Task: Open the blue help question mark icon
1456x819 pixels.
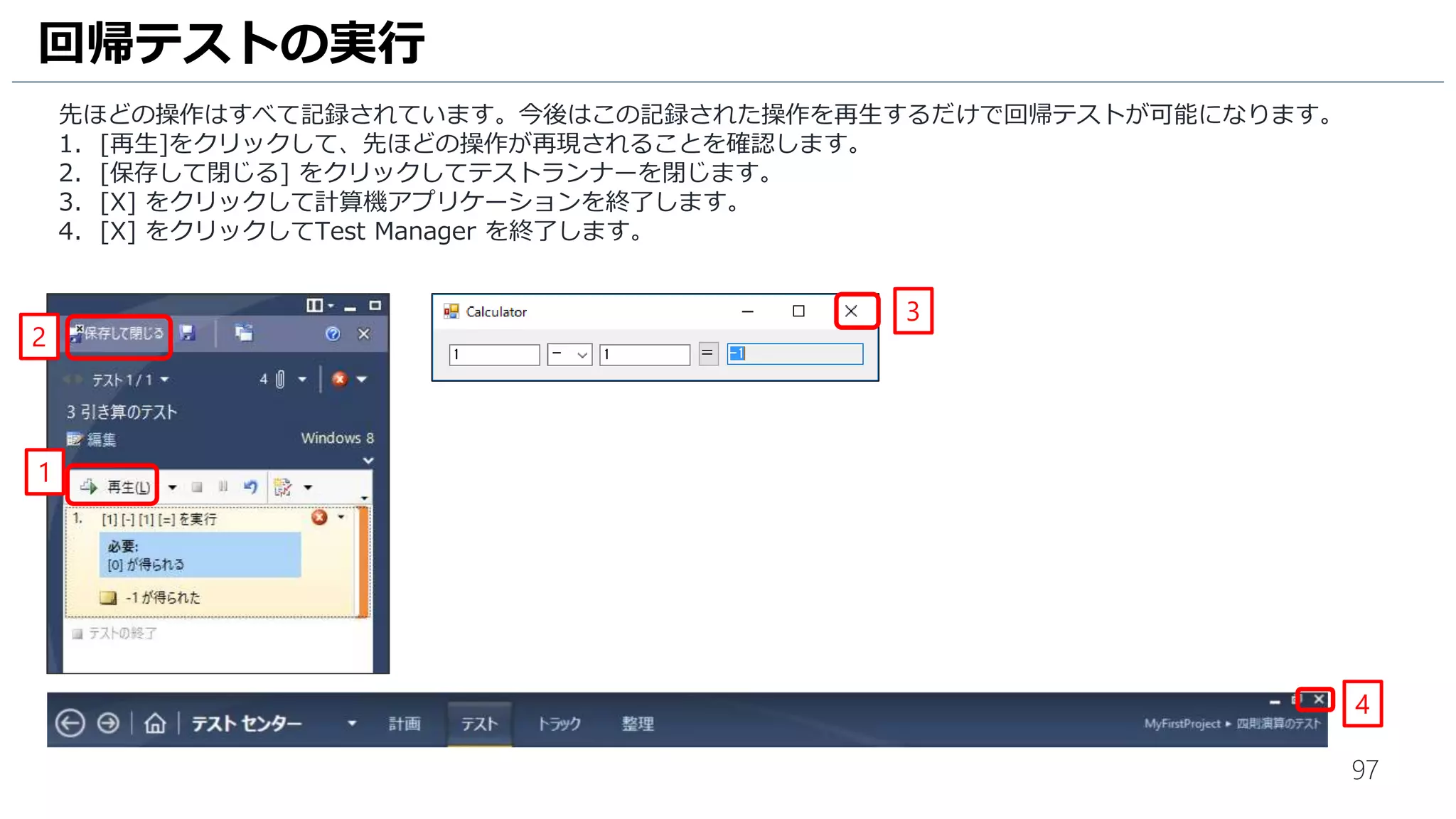Action: point(333,334)
